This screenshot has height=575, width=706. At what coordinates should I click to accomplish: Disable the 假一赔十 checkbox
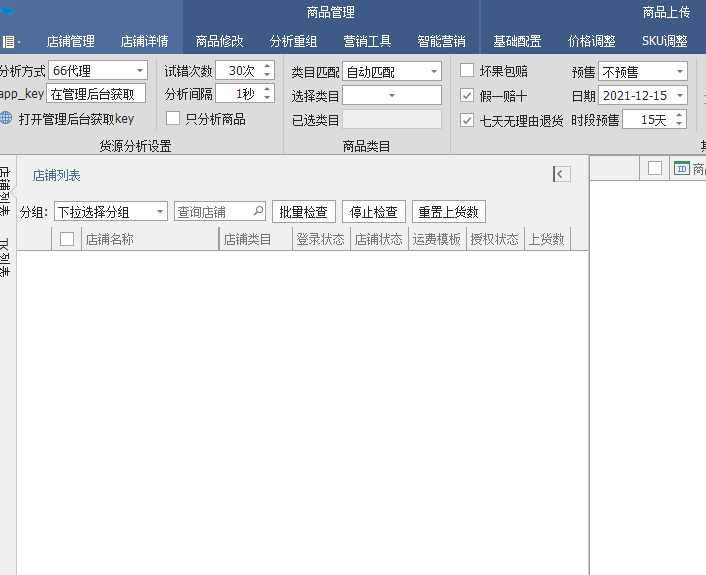click(x=467, y=96)
